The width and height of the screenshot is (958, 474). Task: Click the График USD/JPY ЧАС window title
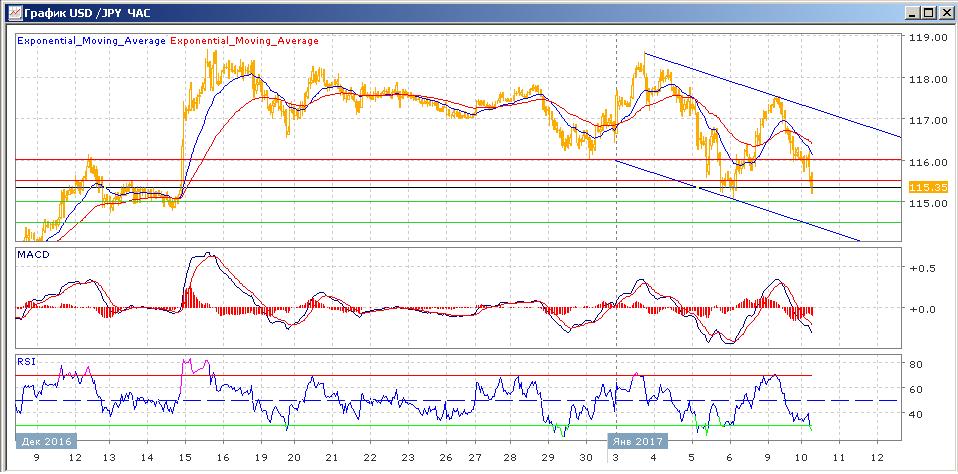tap(87, 13)
